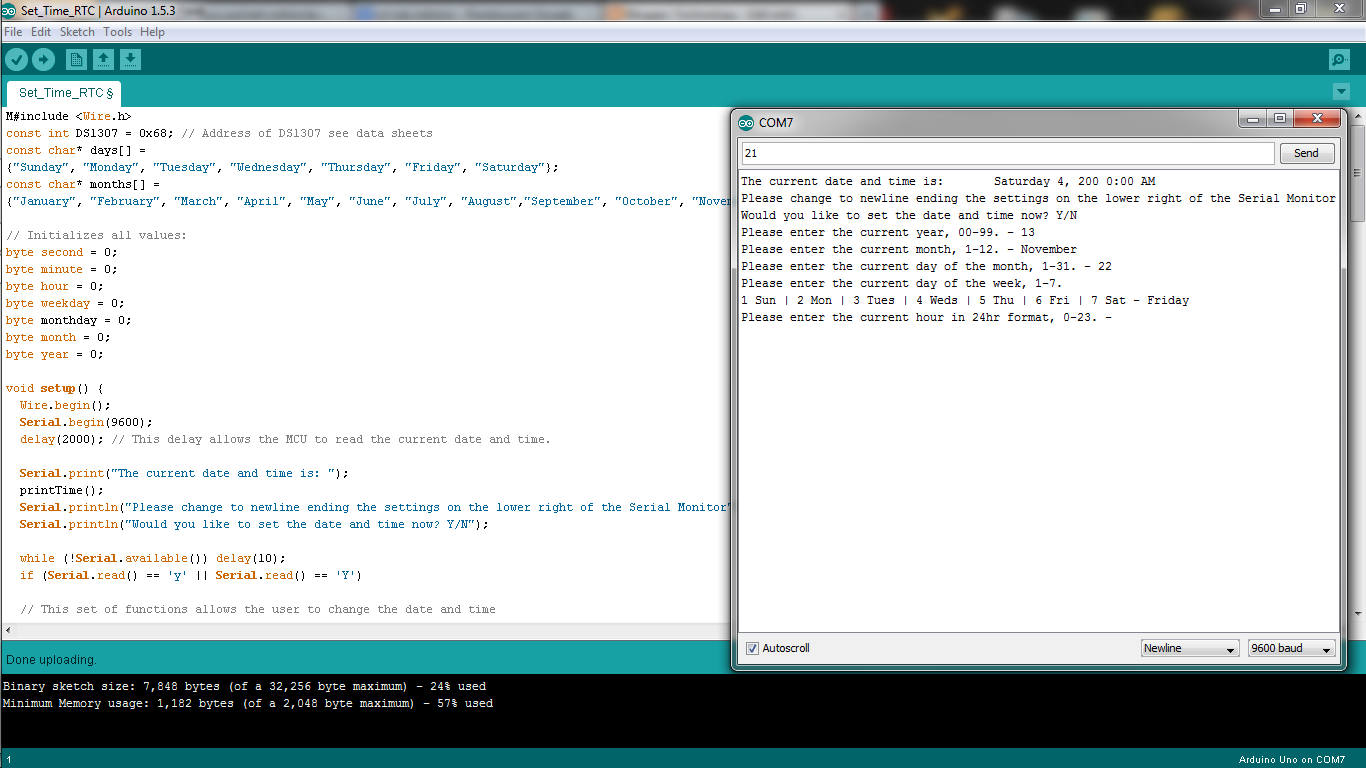
Task: Click the "current hour in 24hr format" serial line
Action: [x=926, y=318]
